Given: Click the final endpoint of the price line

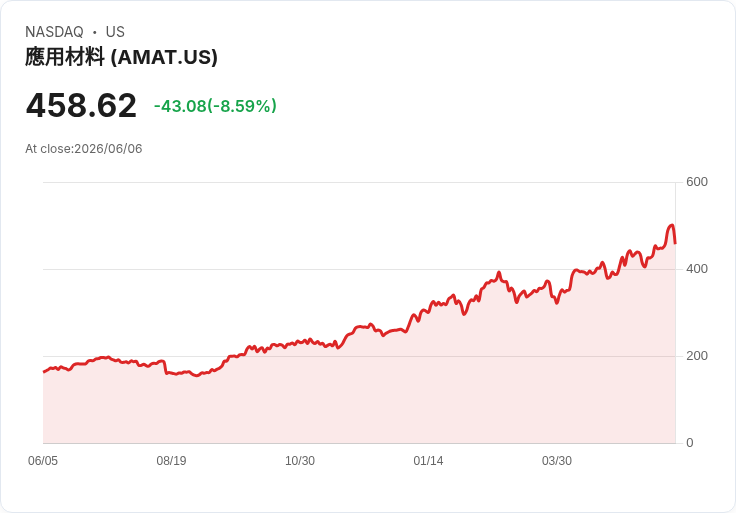Looking at the screenshot, I should [x=675, y=243].
